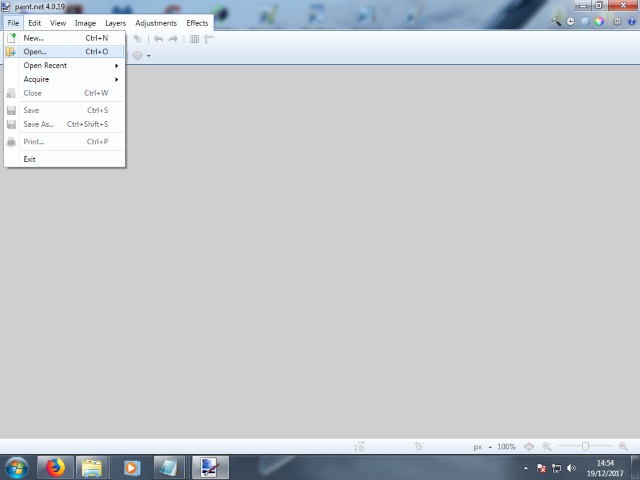
Task: Toggle the Colors window wheel icon
Action: pos(599,21)
